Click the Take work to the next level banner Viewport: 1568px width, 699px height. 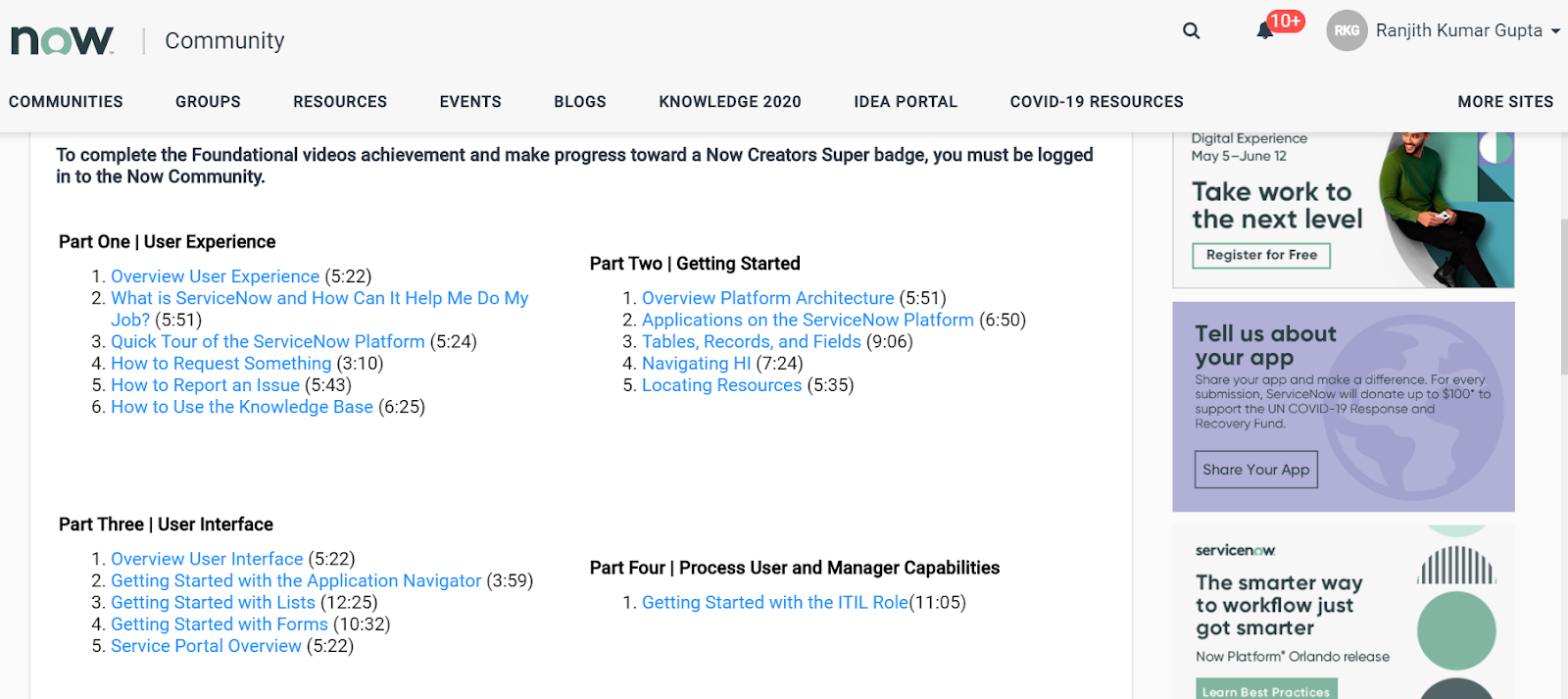click(x=1344, y=210)
